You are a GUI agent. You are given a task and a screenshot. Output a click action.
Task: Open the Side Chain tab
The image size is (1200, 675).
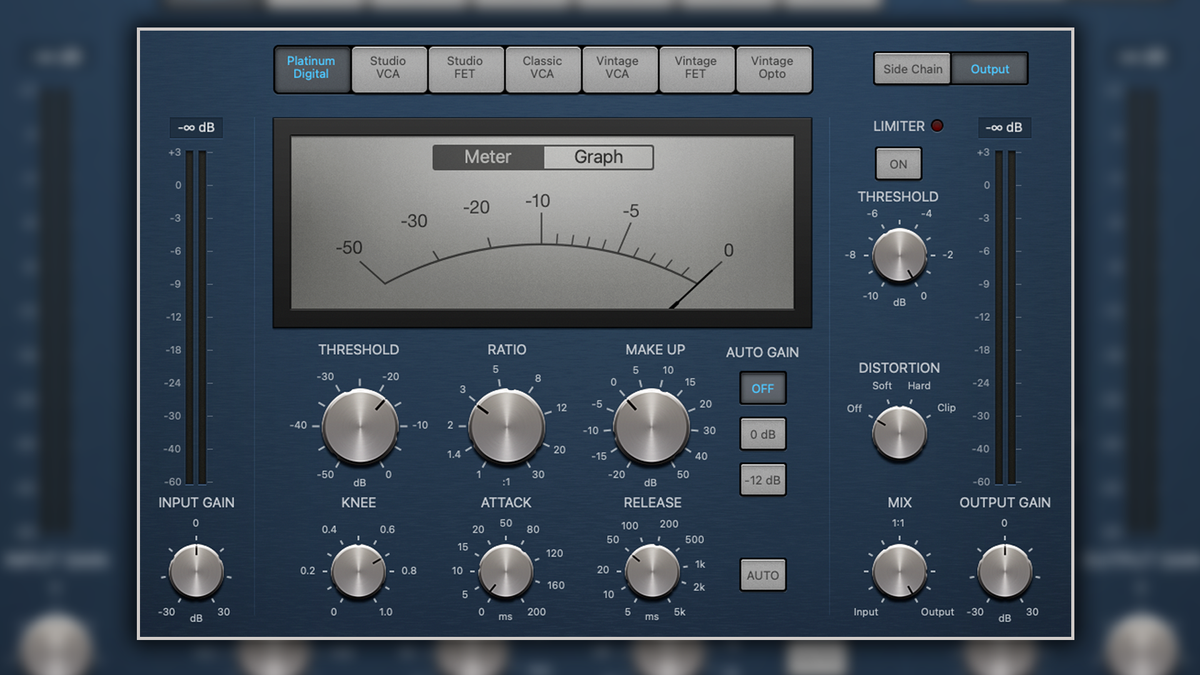912,69
